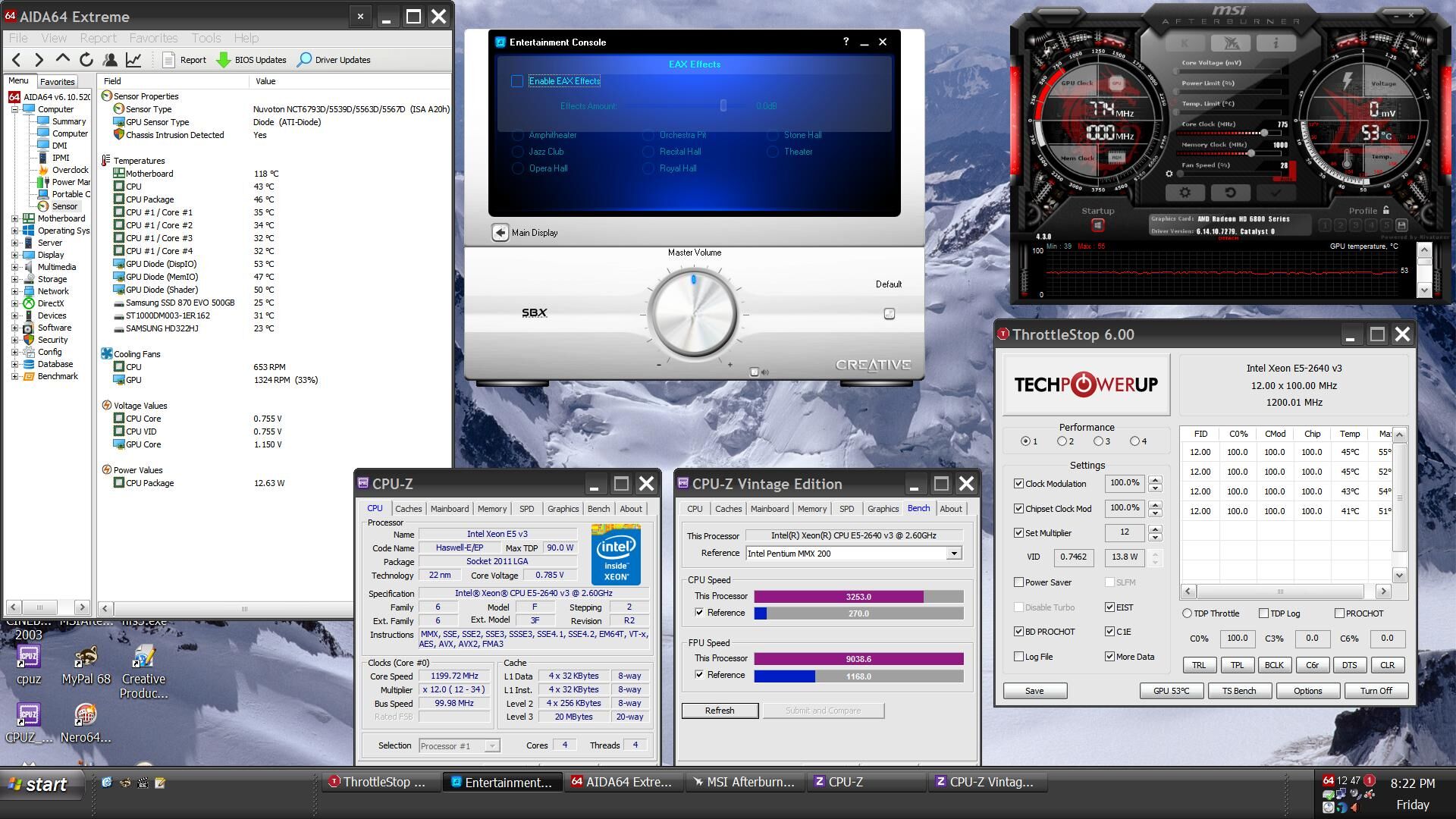Viewport: 1456px width, 819px height.
Task: Enable Power Saver checkbox
Action: (x=1018, y=582)
